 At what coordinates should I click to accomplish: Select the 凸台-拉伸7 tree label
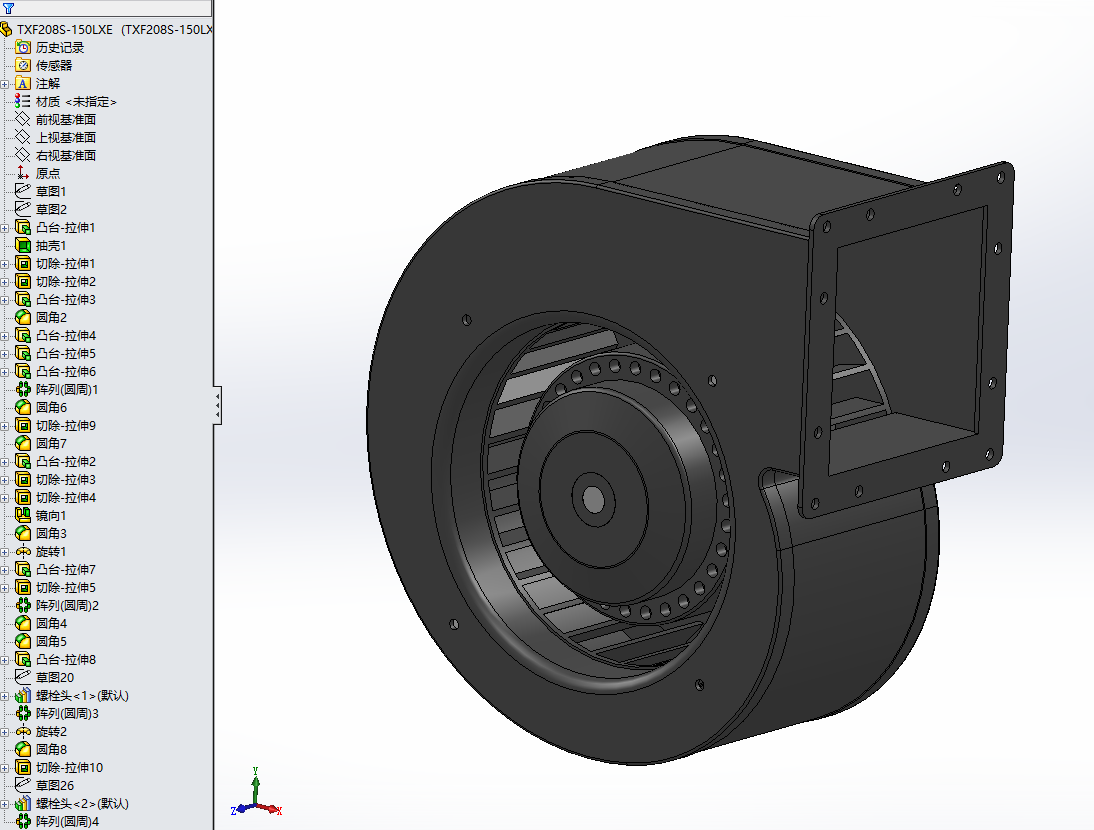66,570
